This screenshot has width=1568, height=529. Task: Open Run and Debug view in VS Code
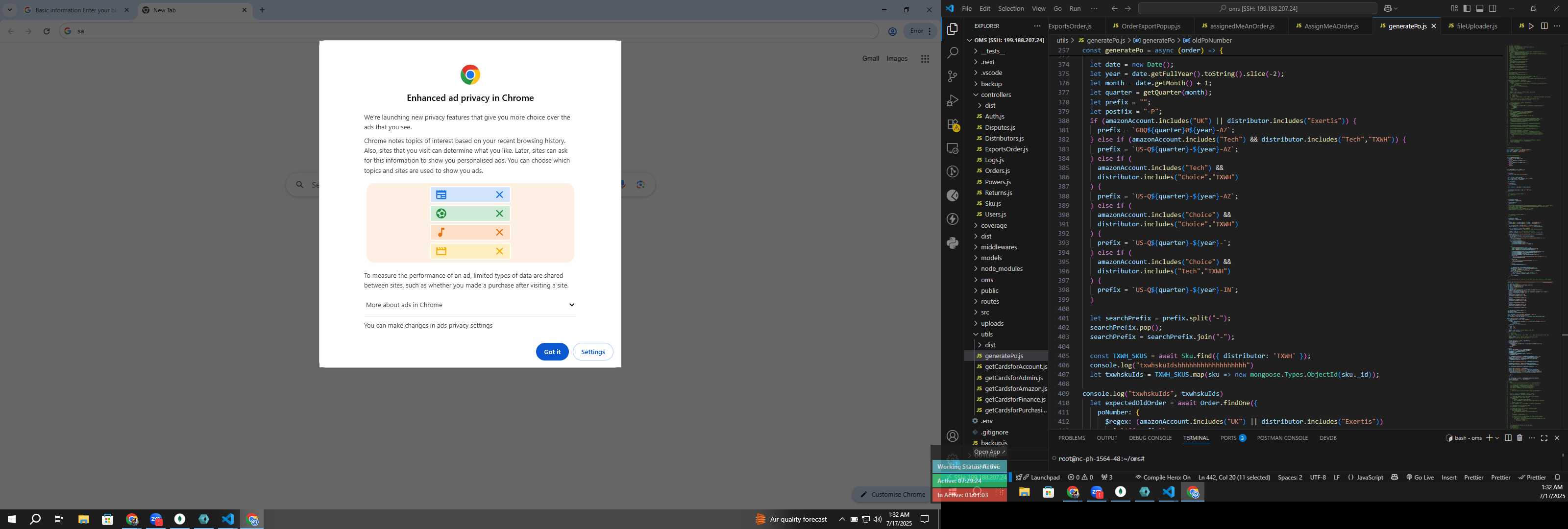click(x=953, y=100)
